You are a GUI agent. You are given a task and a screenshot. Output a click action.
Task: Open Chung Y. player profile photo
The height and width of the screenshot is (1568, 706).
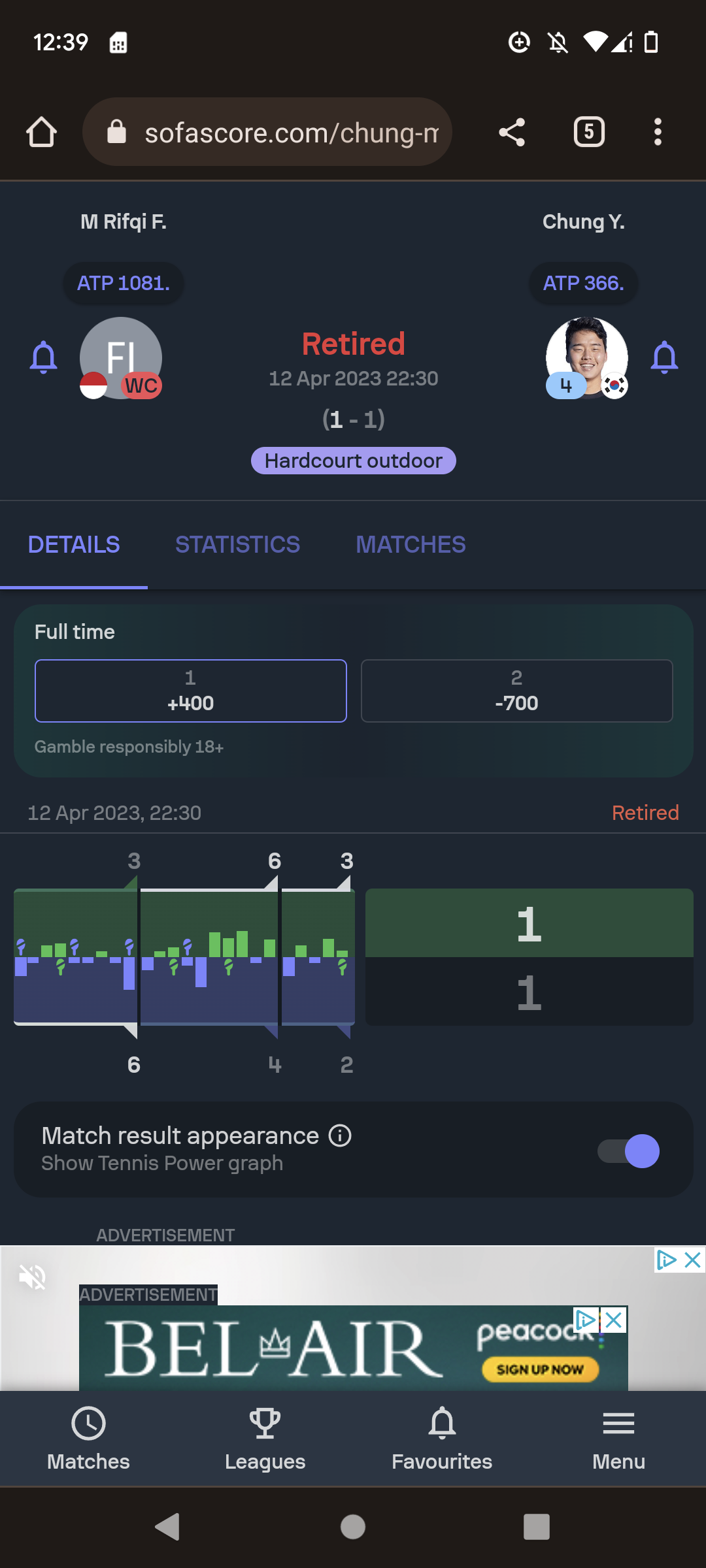pyautogui.click(x=587, y=356)
